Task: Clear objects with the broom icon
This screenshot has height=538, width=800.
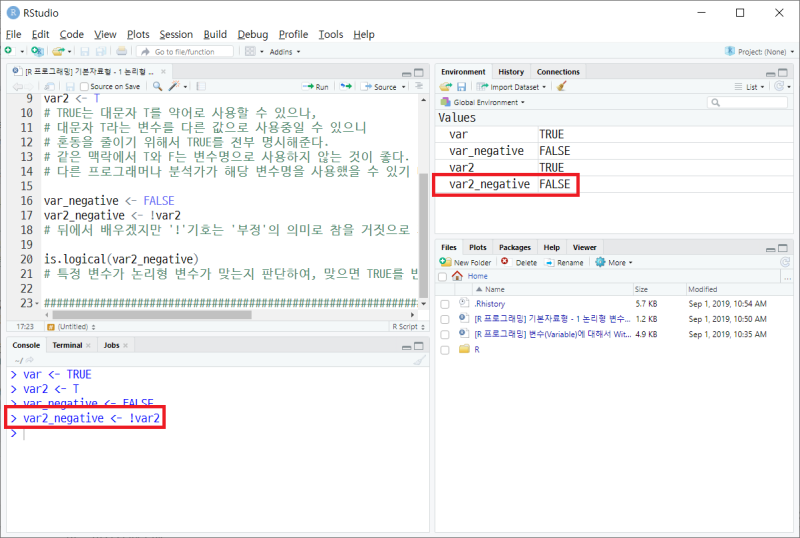Action: [x=561, y=86]
